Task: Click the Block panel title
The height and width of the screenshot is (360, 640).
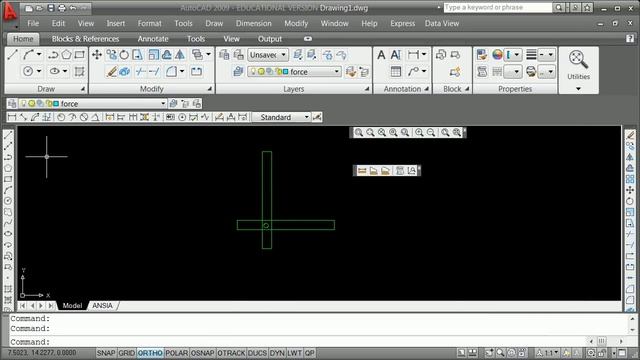Action: pyautogui.click(x=452, y=89)
